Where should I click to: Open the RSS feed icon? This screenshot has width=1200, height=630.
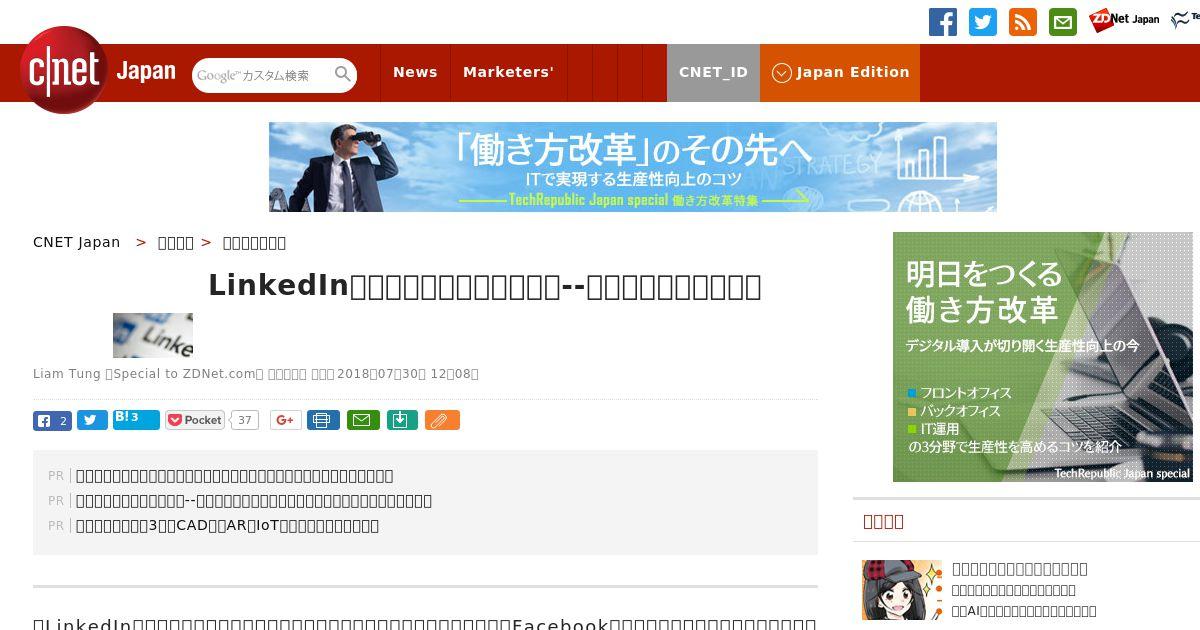tap(1022, 22)
